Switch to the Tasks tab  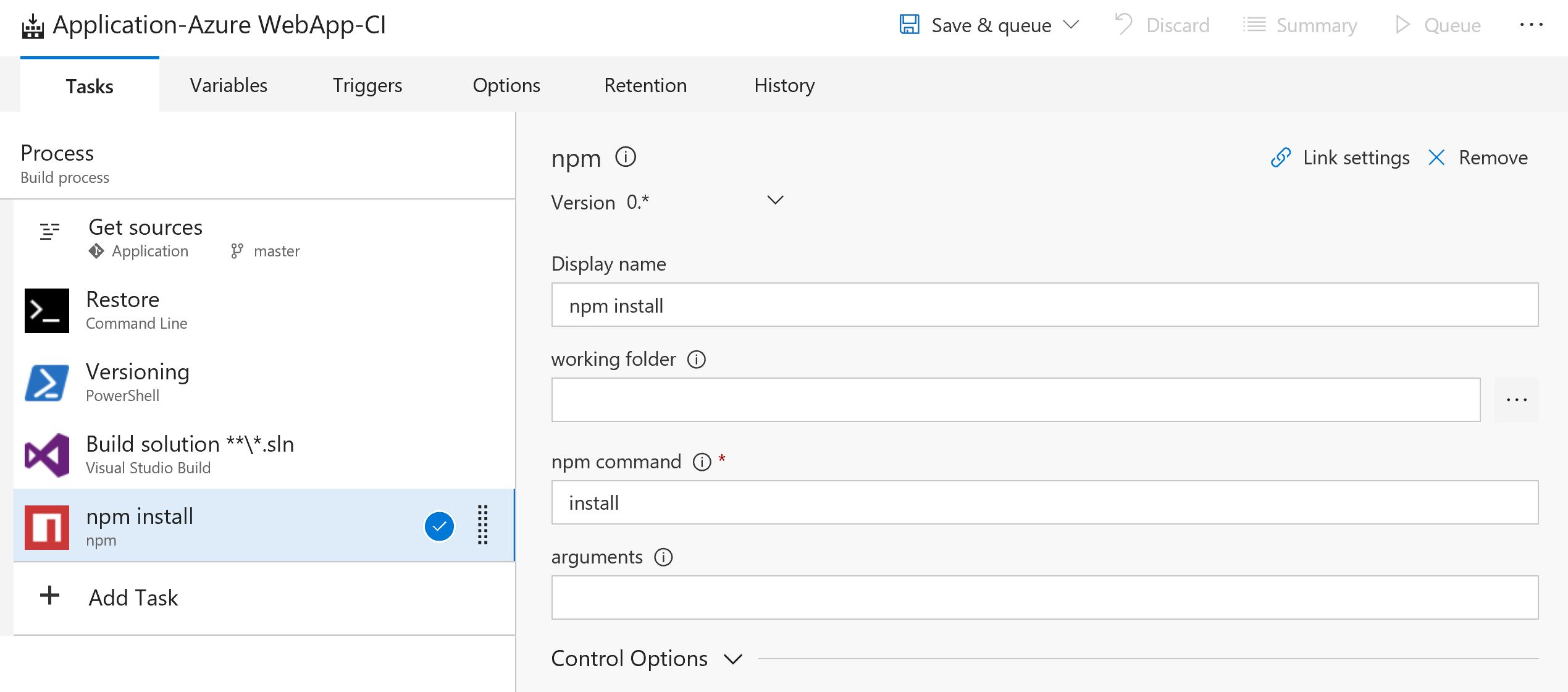click(90, 86)
